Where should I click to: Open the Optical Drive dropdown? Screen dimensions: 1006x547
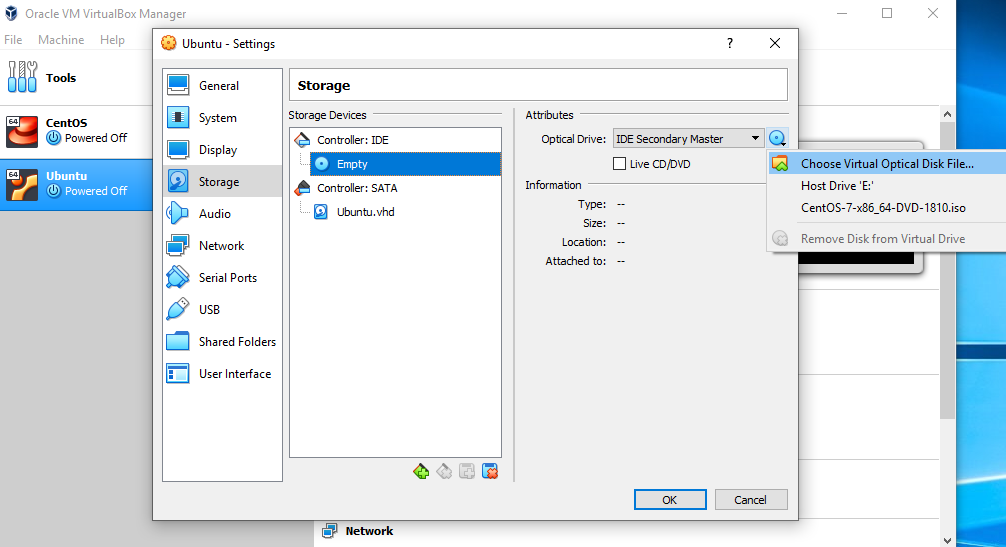688,139
